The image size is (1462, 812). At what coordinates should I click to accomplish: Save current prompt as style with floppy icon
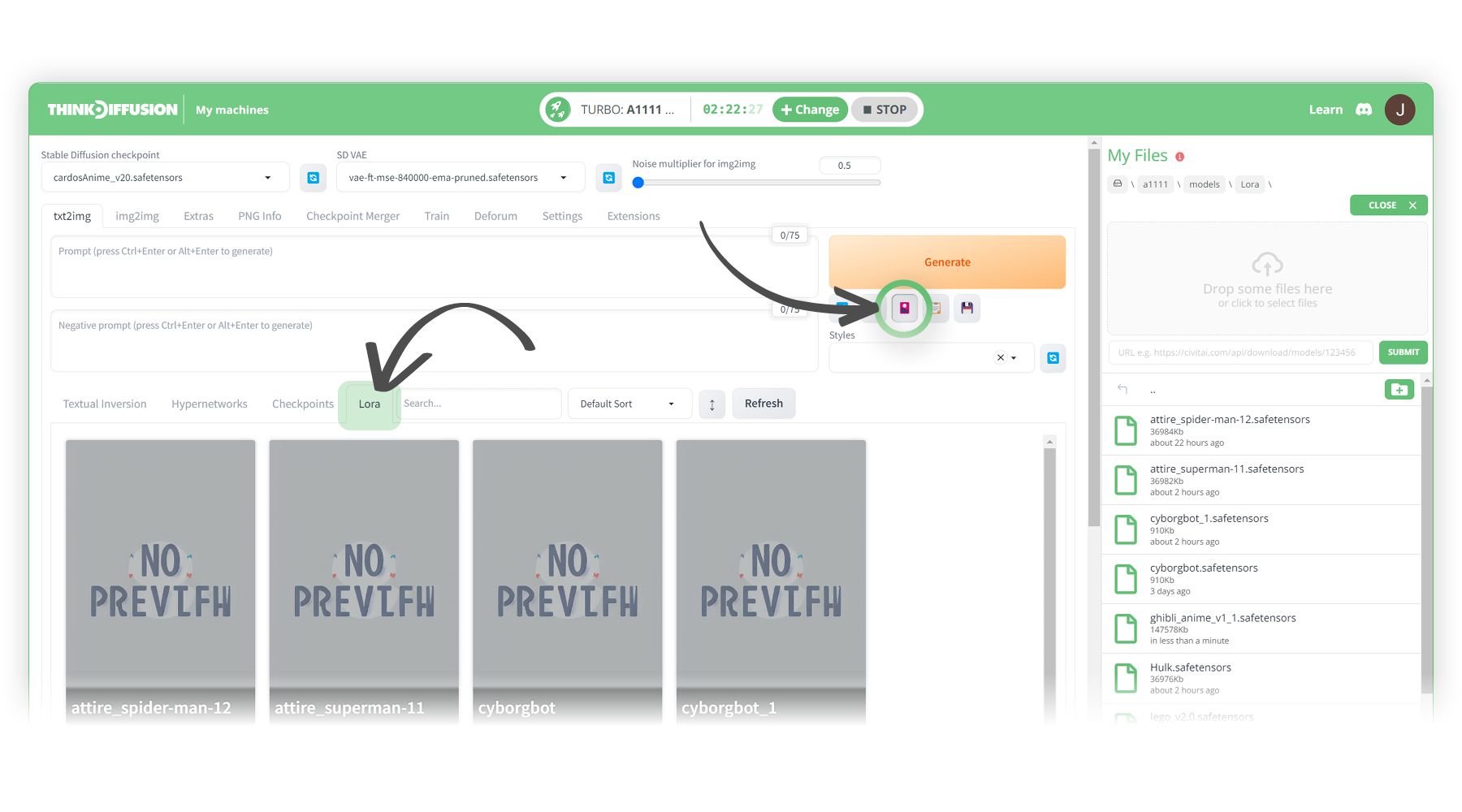point(967,309)
